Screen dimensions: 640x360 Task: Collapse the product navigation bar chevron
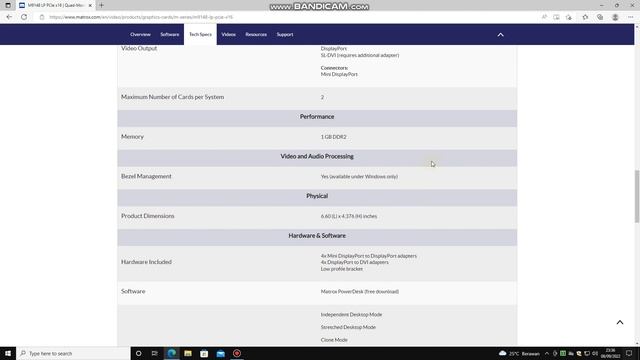[500, 35]
